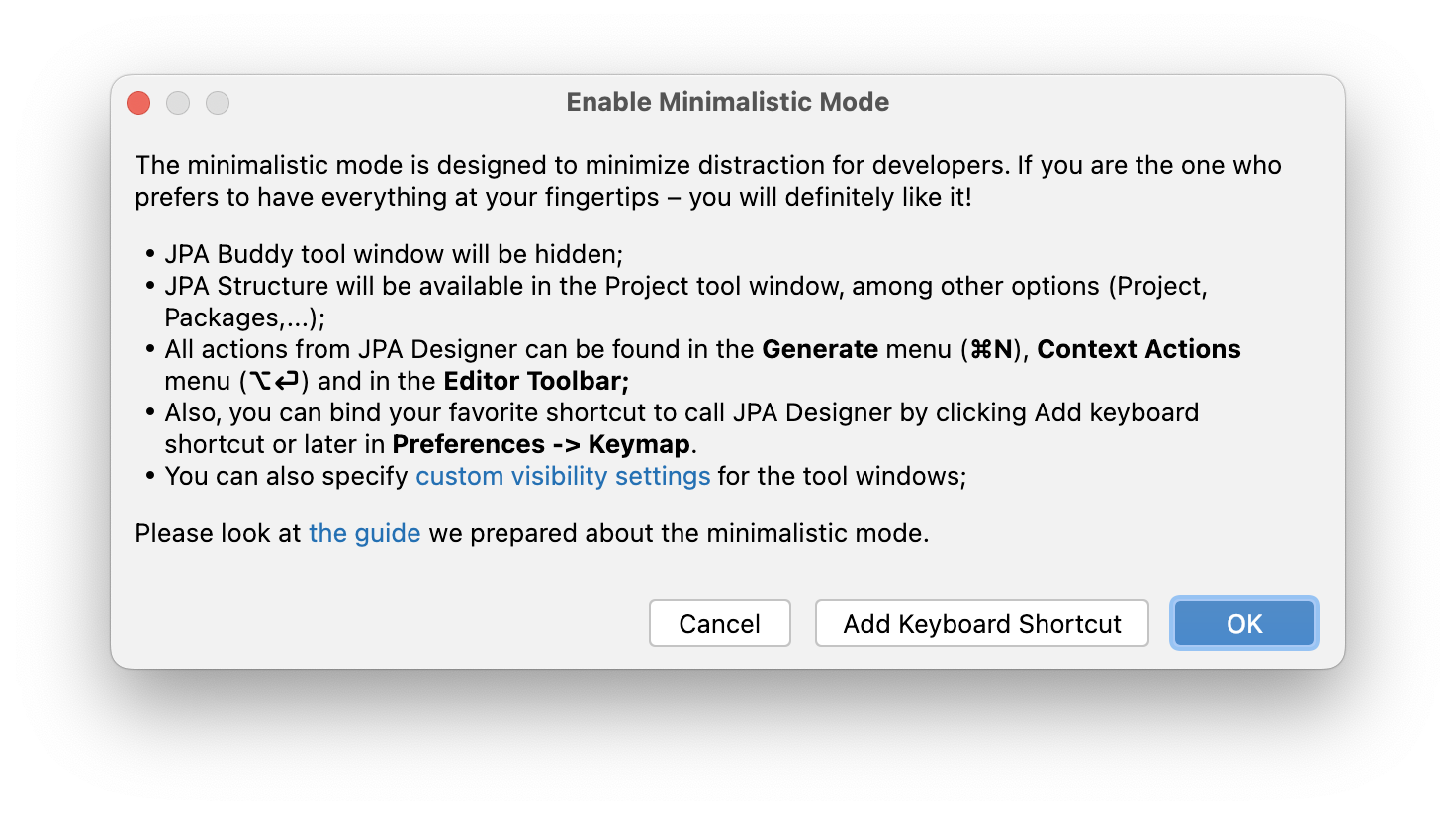The width and height of the screenshot is (1456, 815).
Task: Click the Add Keyboard Shortcut button
Action: coord(981,623)
